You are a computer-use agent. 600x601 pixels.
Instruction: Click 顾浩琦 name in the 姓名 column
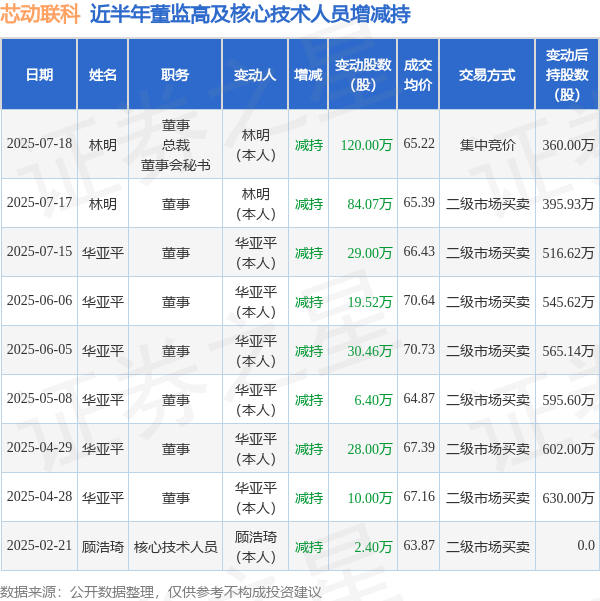103,547
